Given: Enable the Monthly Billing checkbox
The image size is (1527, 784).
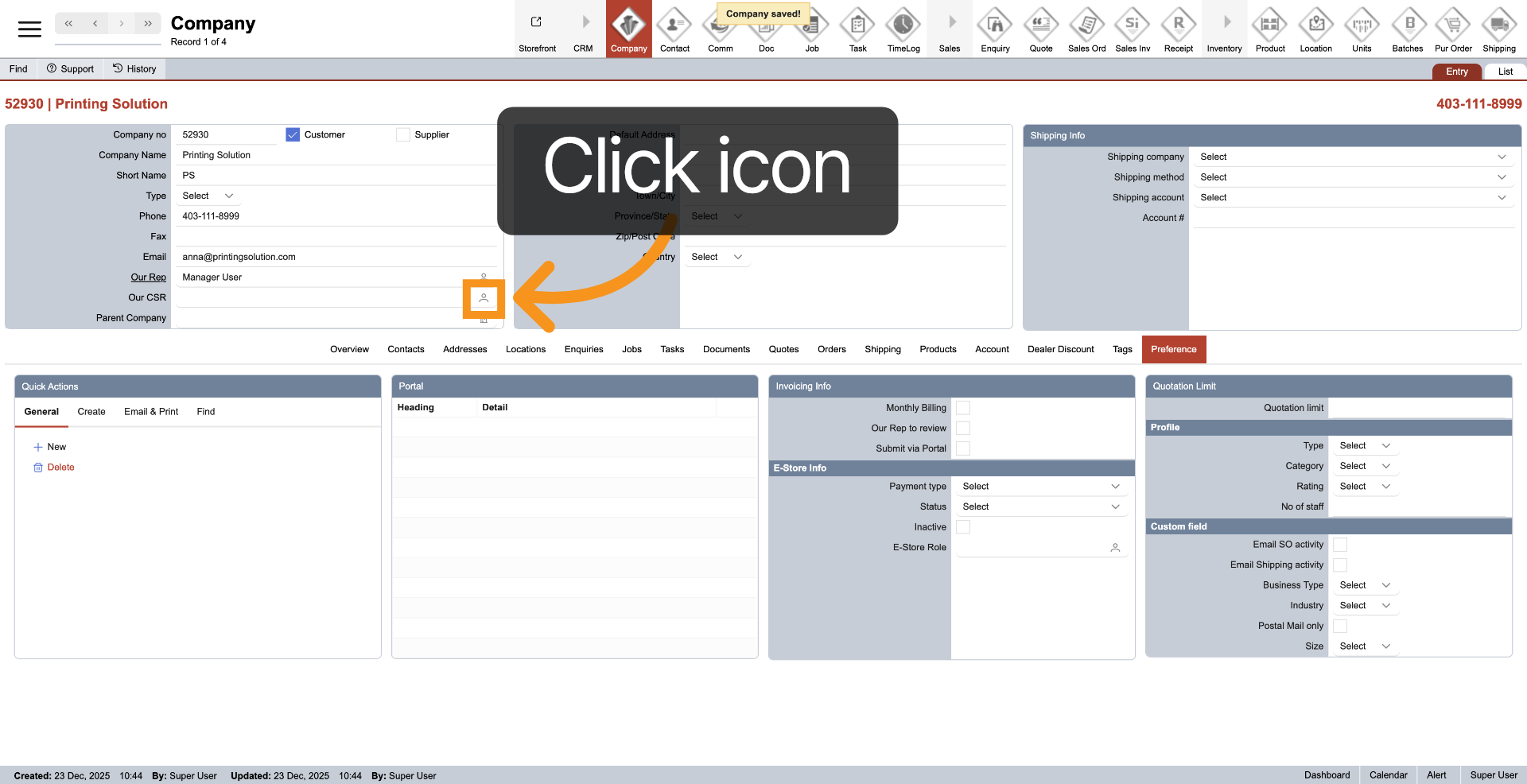Looking at the screenshot, I should 963,408.
